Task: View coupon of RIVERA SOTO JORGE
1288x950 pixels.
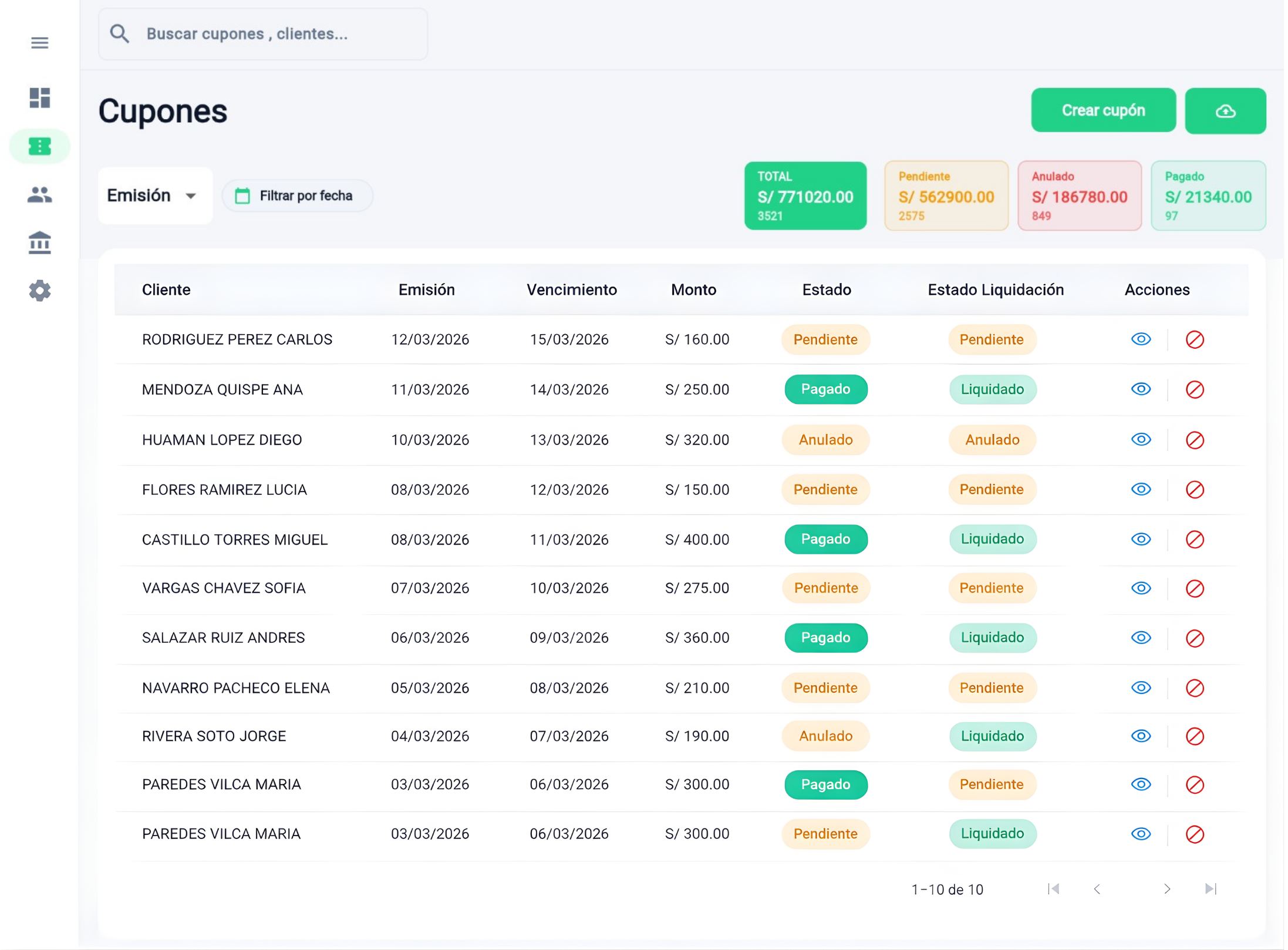Action: point(1141,736)
